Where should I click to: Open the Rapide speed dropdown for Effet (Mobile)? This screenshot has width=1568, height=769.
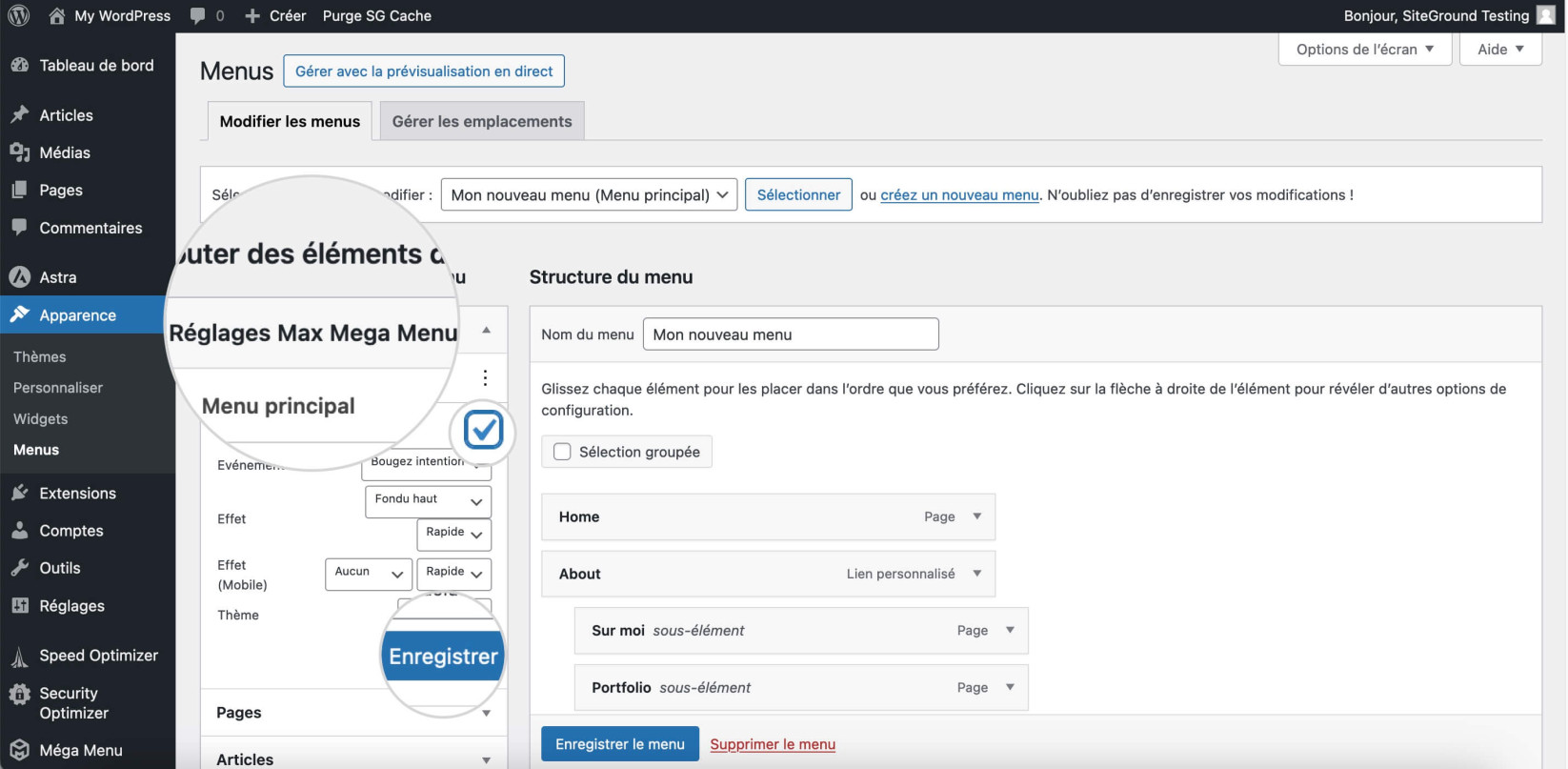coord(453,574)
